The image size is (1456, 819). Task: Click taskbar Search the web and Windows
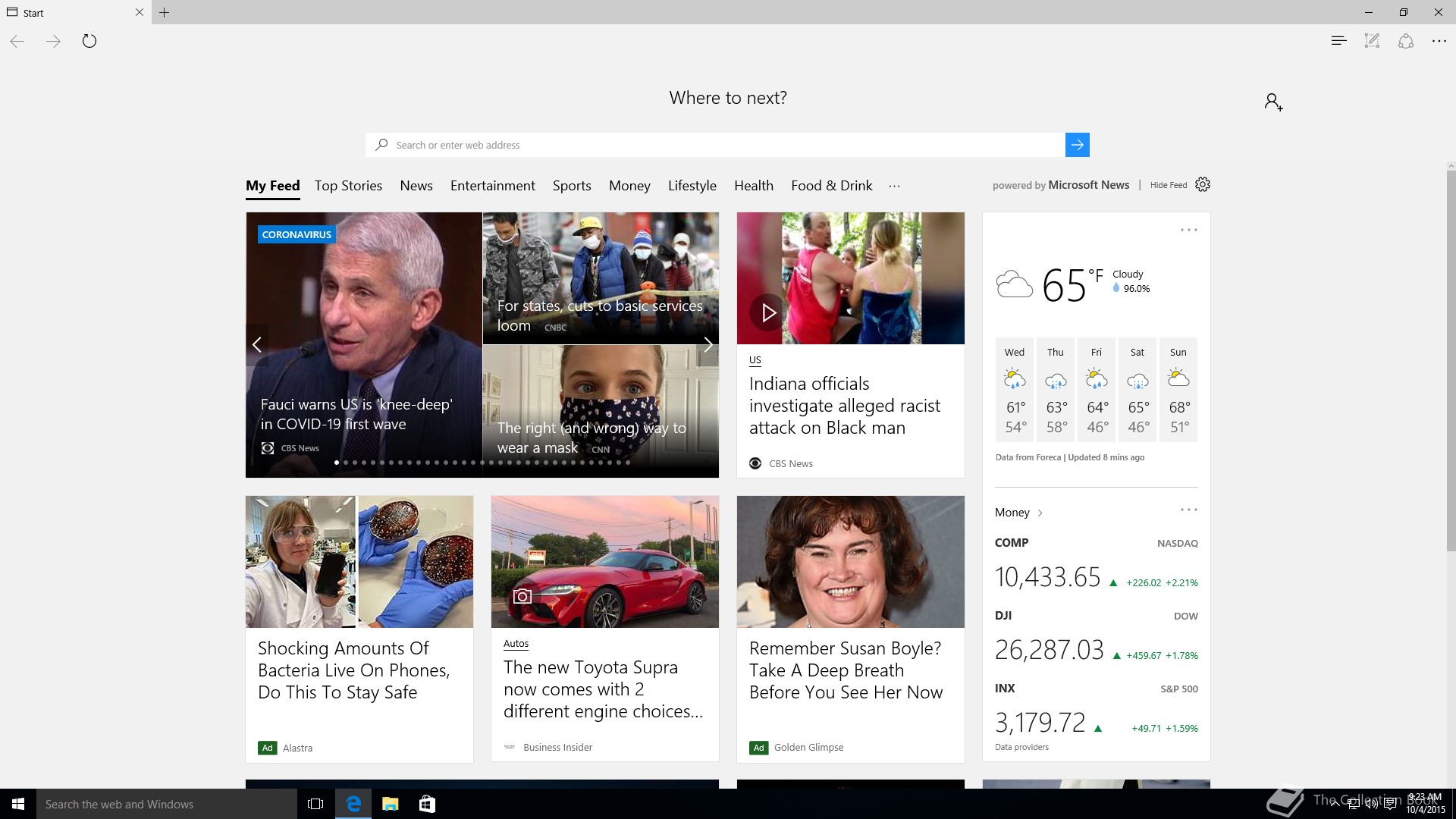[167, 804]
